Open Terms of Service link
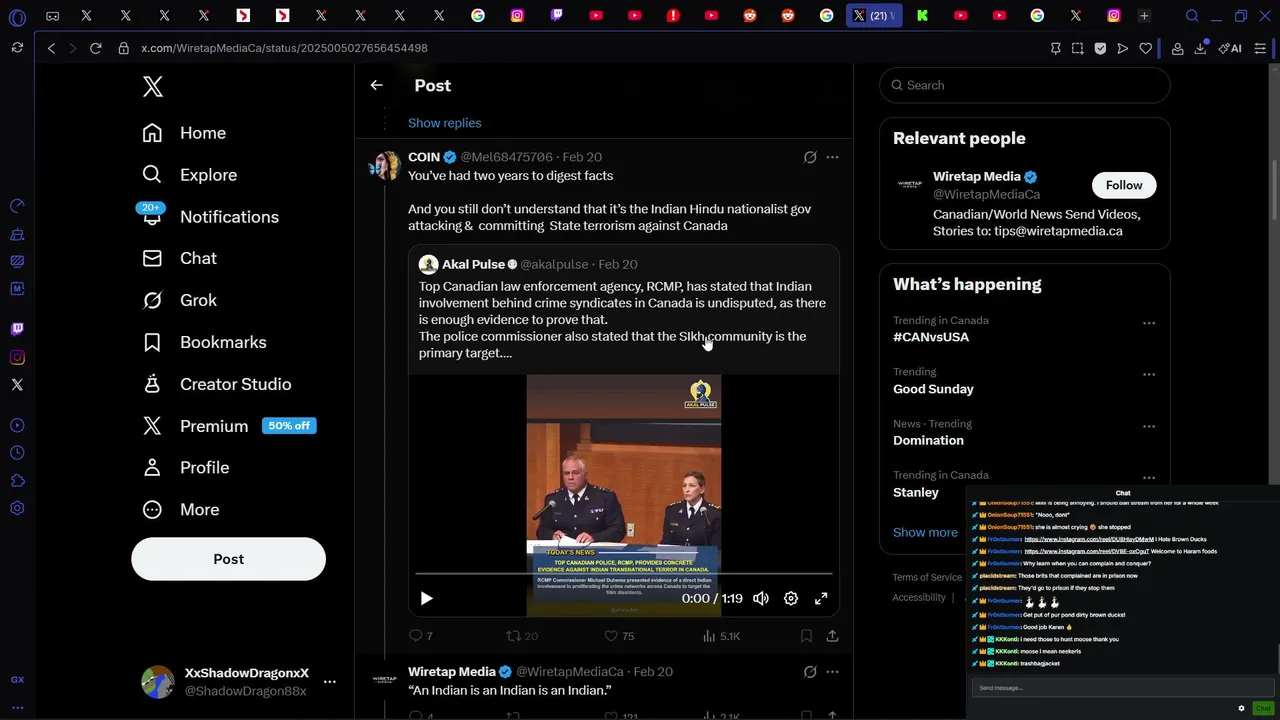The width and height of the screenshot is (1280, 720). [x=927, y=577]
